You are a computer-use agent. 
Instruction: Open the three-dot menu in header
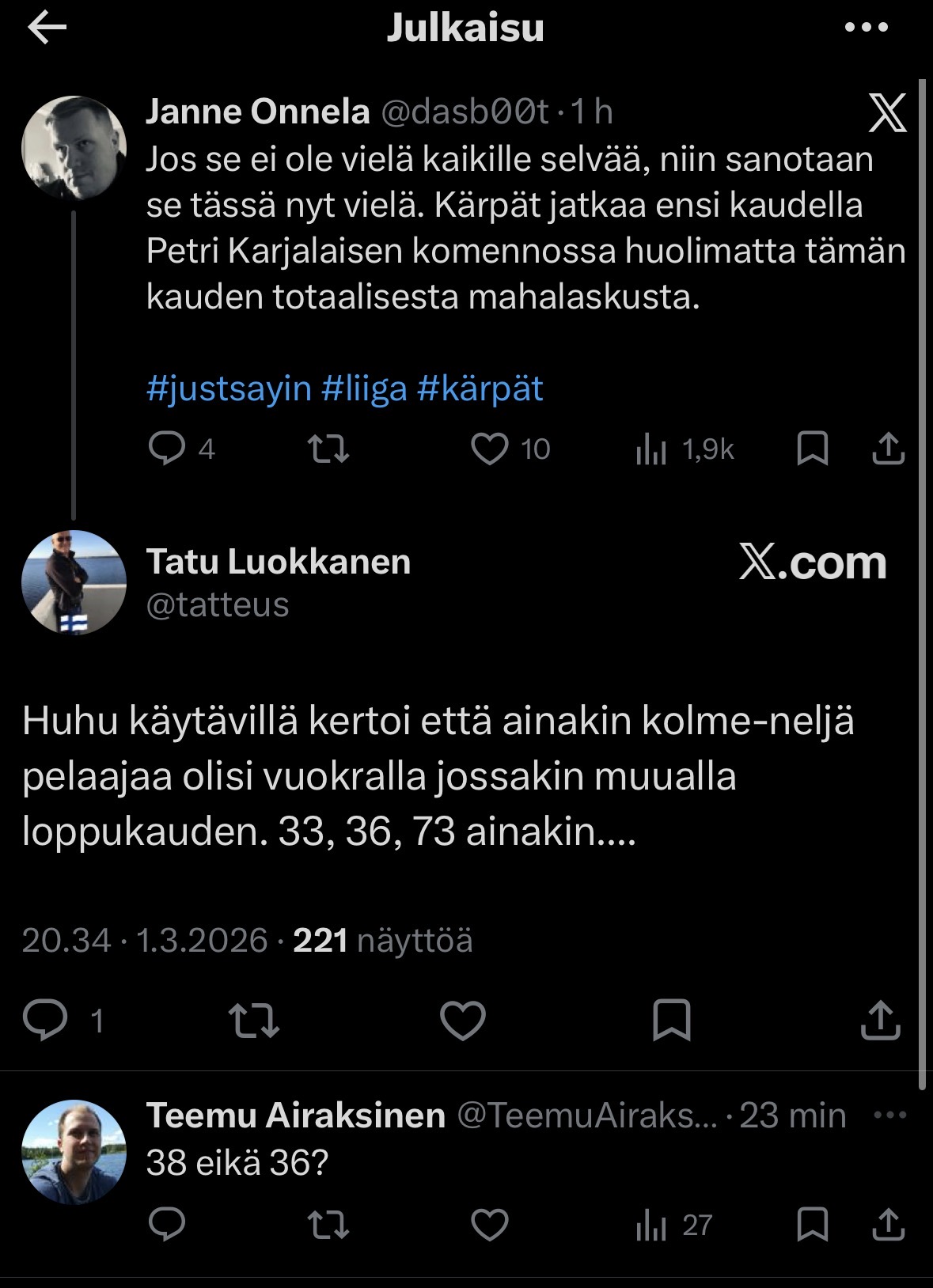[866, 28]
